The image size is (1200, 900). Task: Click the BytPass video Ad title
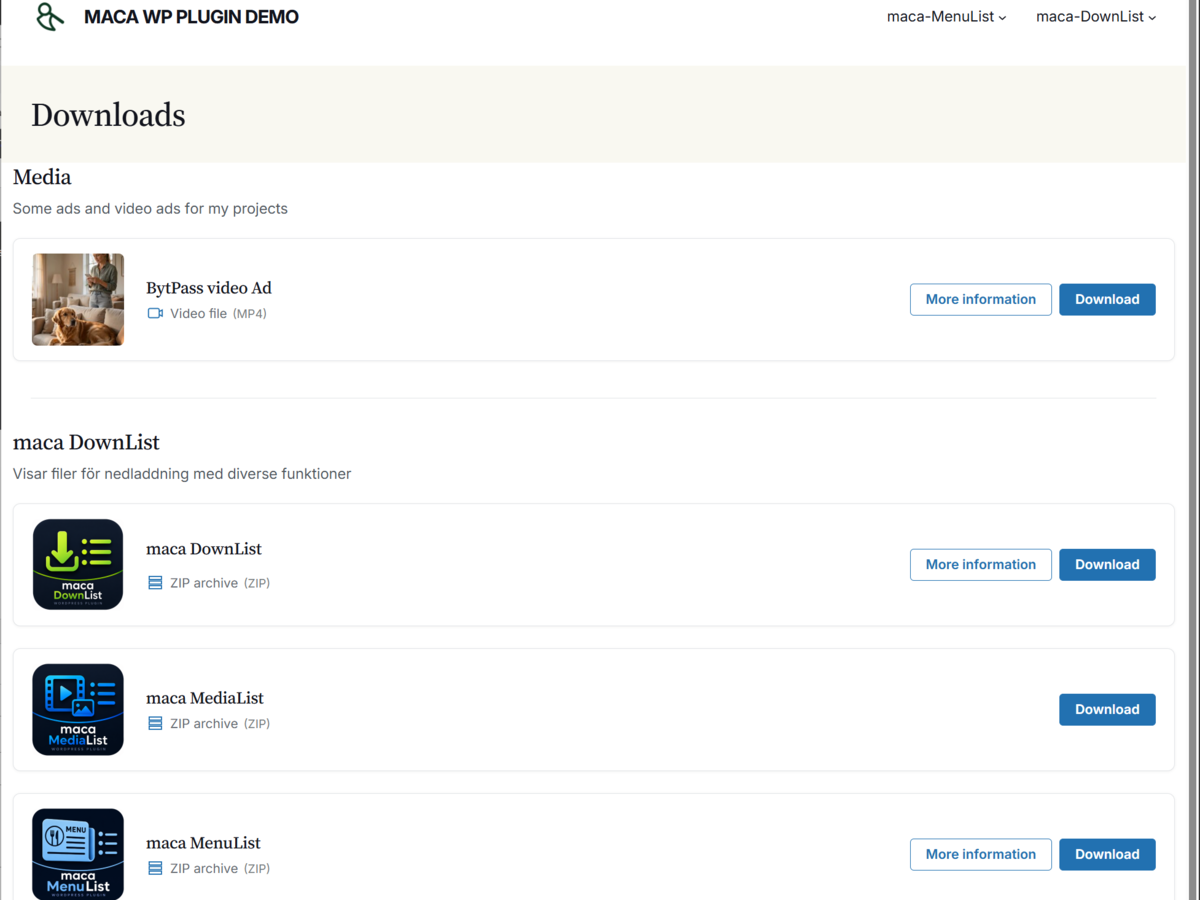[x=209, y=288]
